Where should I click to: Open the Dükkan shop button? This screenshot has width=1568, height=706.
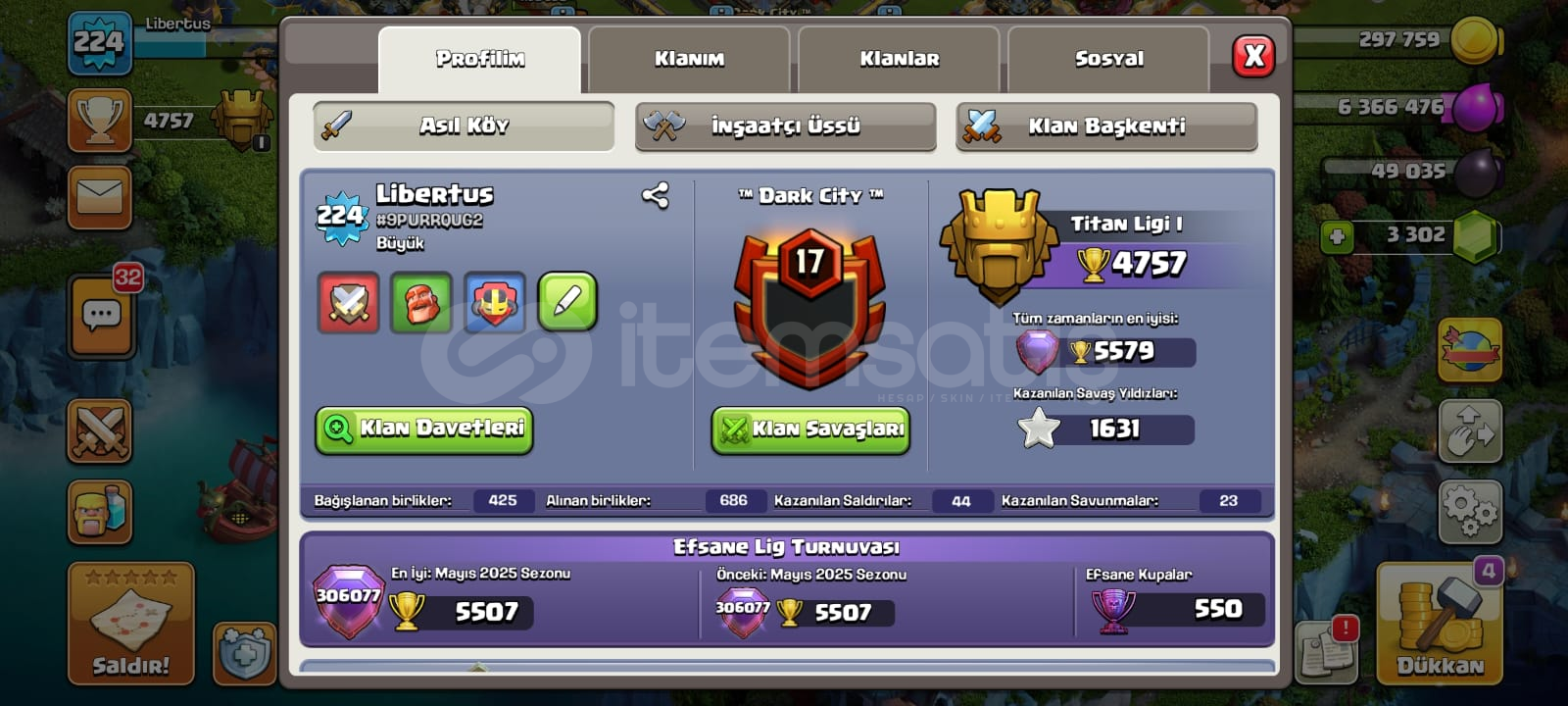pos(1440,623)
